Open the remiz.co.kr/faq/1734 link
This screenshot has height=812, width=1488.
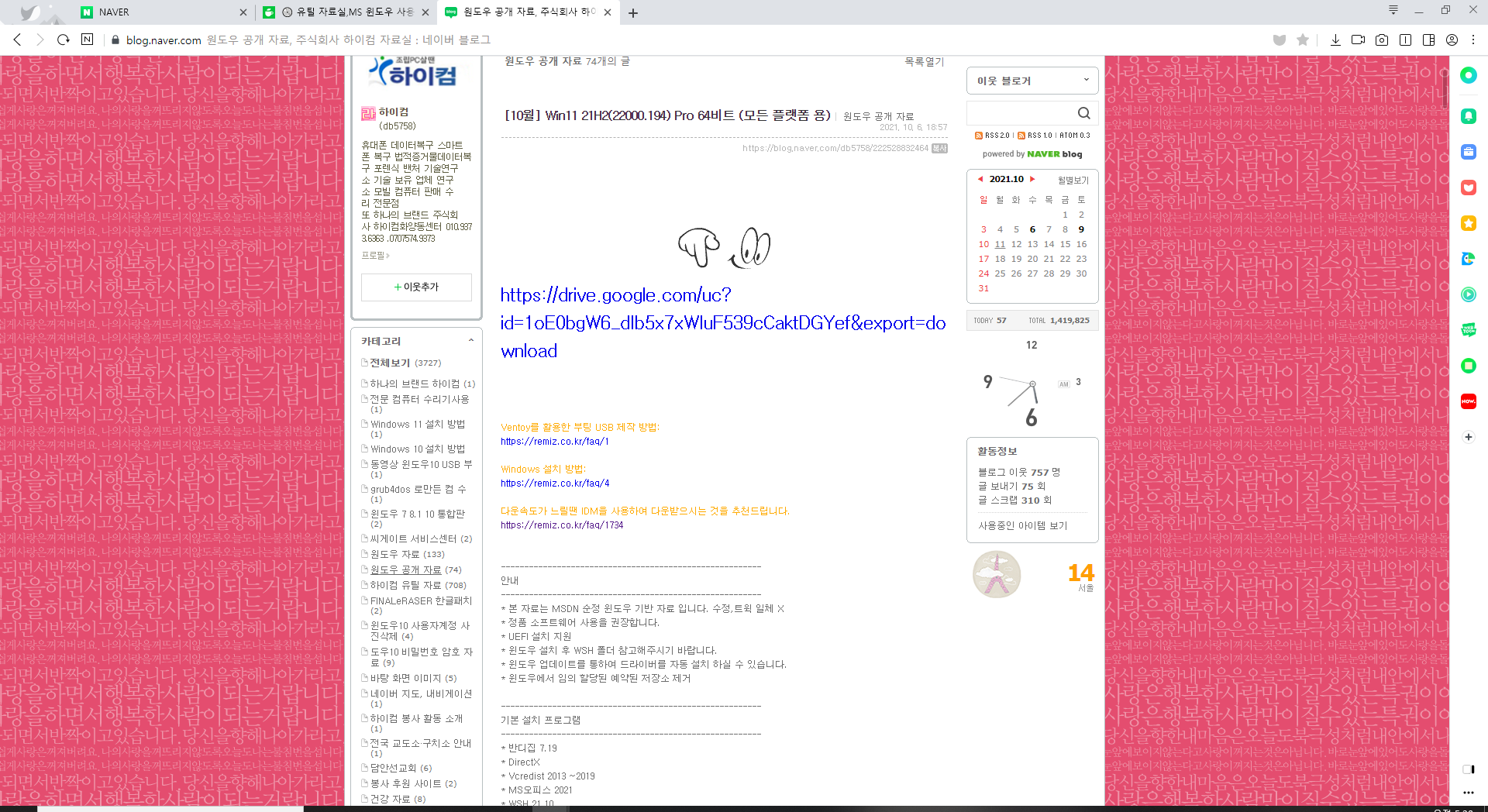click(562, 525)
